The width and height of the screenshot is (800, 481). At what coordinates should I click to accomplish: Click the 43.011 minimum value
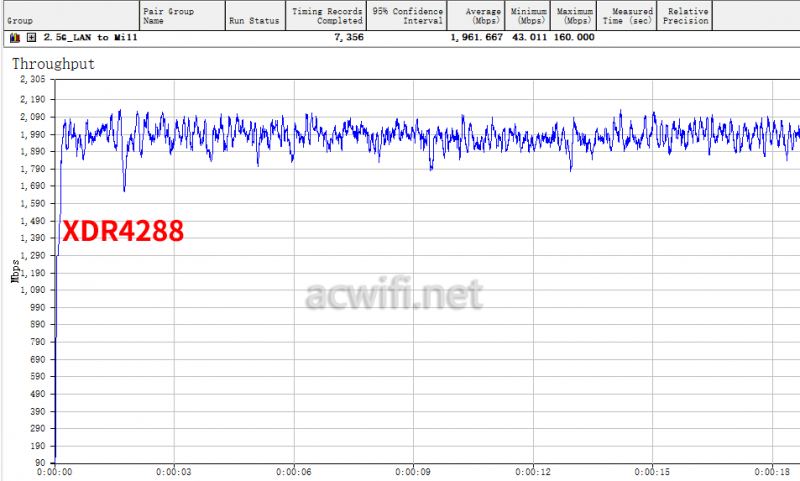(x=529, y=37)
